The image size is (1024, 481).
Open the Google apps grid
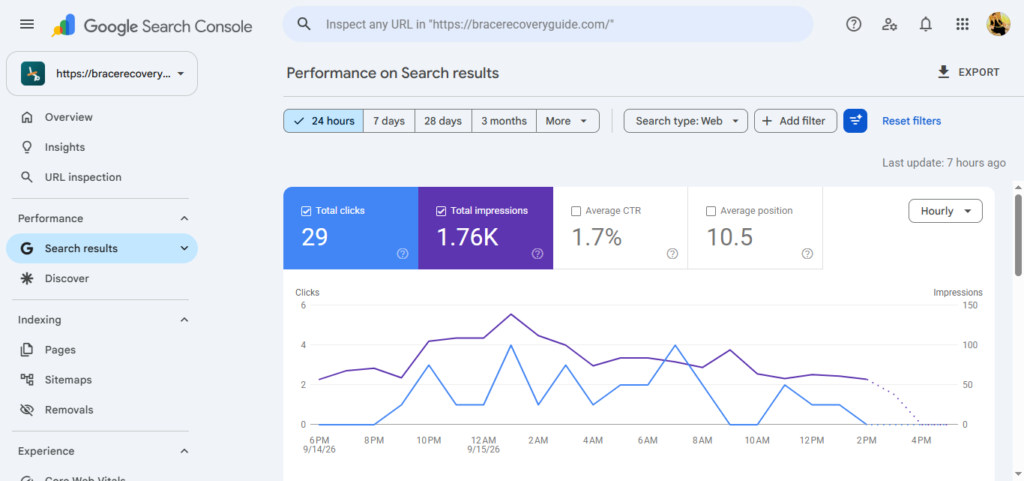(x=962, y=24)
